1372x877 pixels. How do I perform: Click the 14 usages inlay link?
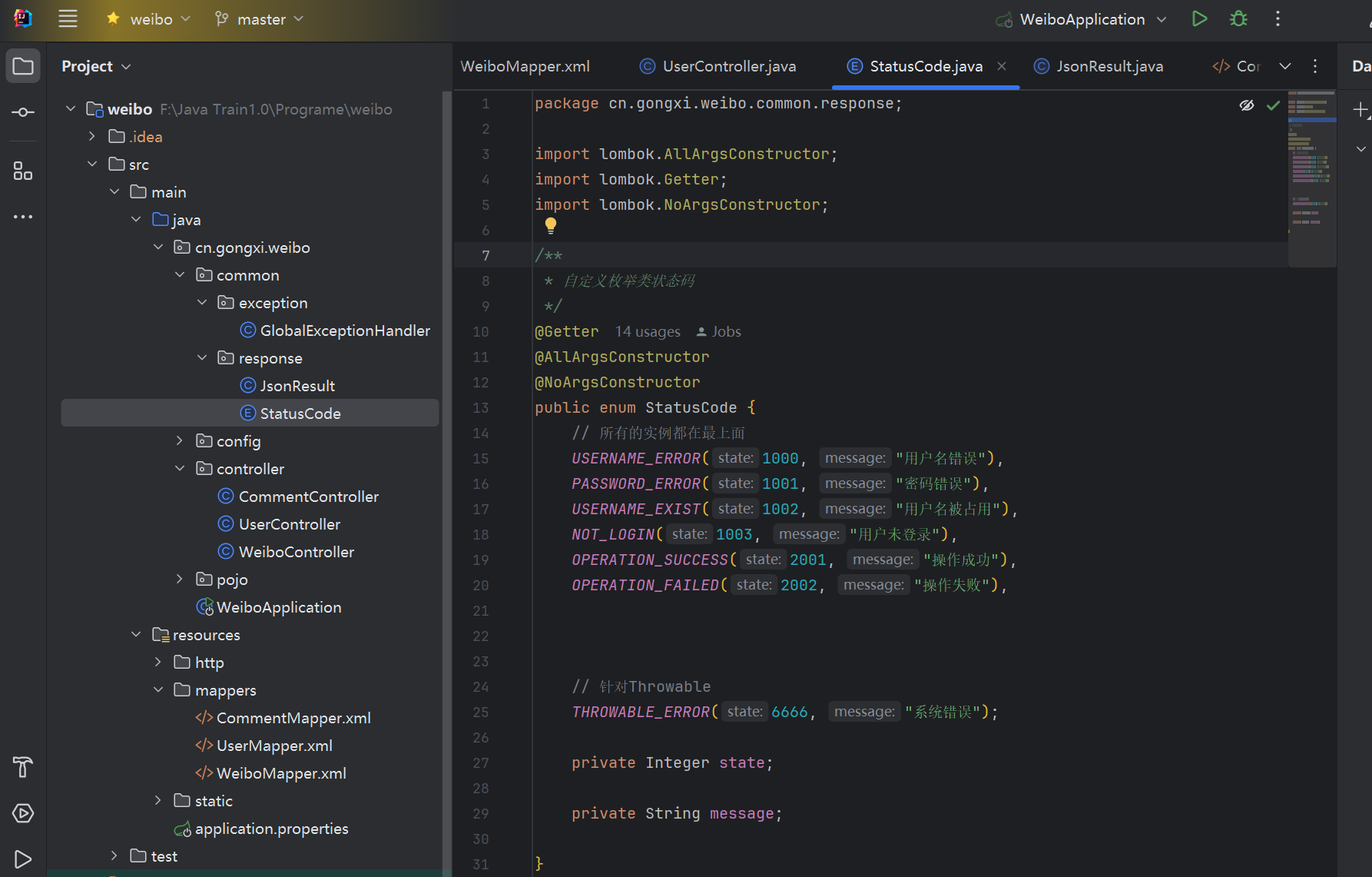[648, 331]
